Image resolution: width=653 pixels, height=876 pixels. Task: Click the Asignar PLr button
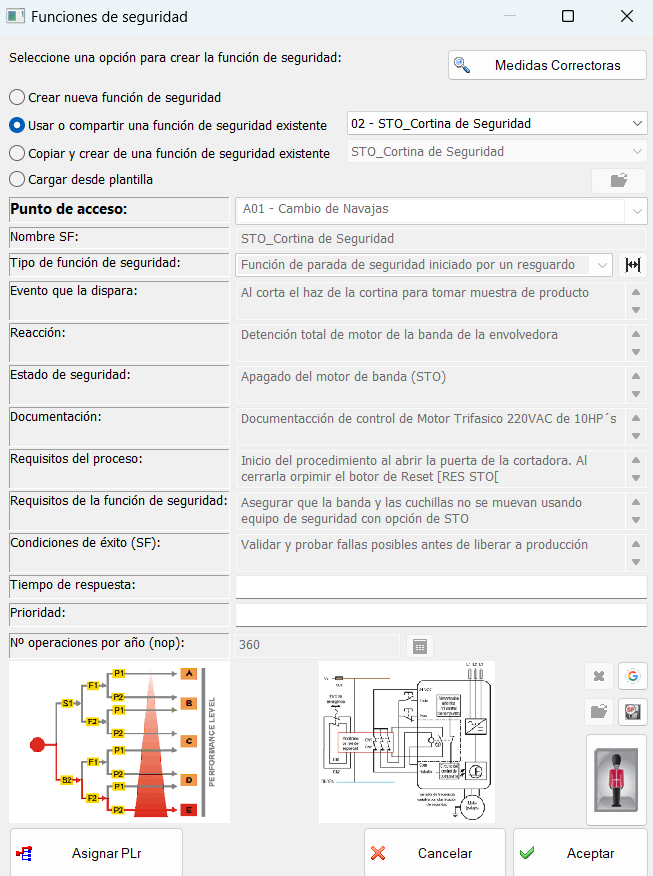click(x=96, y=853)
